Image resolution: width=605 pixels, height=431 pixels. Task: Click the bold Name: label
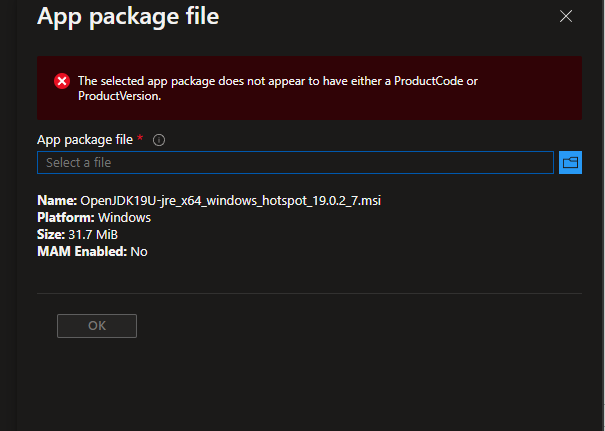57,201
